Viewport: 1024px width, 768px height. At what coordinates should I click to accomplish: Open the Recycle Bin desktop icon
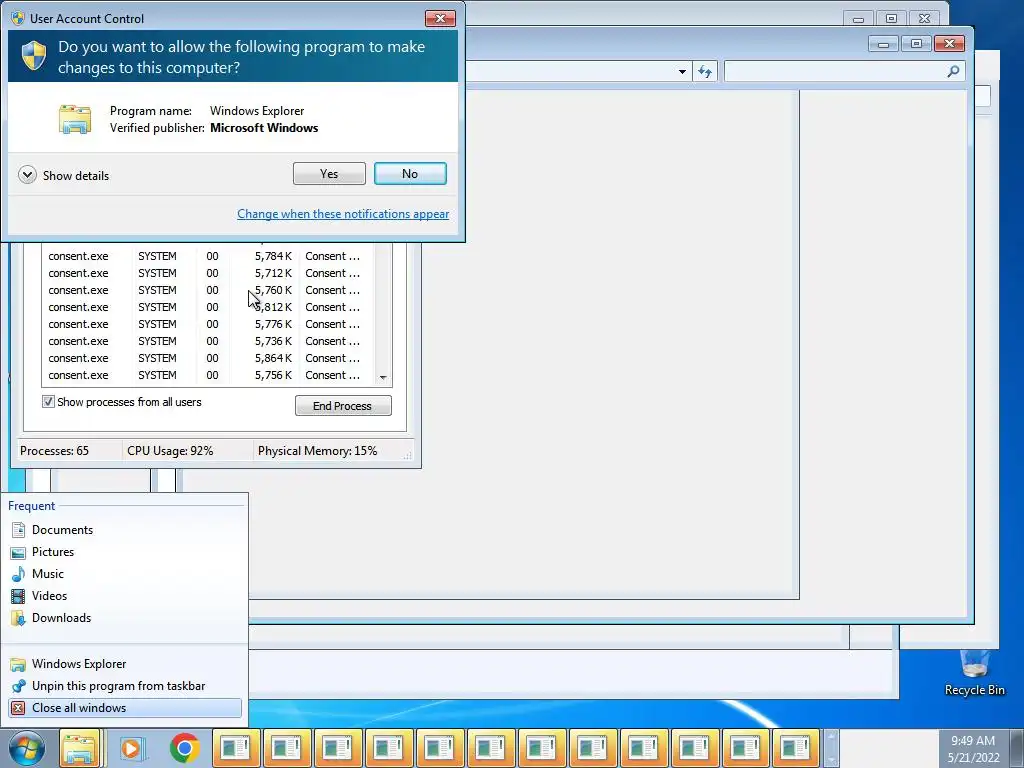974,673
